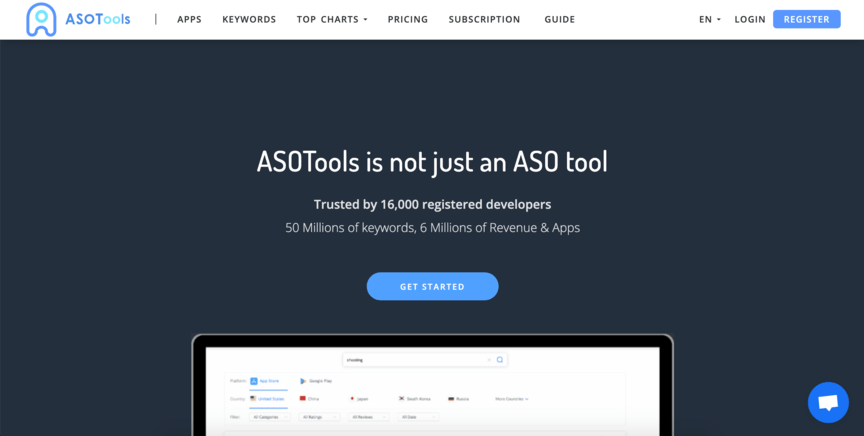Open All Date filter in preview
Viewport: 864px width, 436px height.
click(x=419, y=417)
